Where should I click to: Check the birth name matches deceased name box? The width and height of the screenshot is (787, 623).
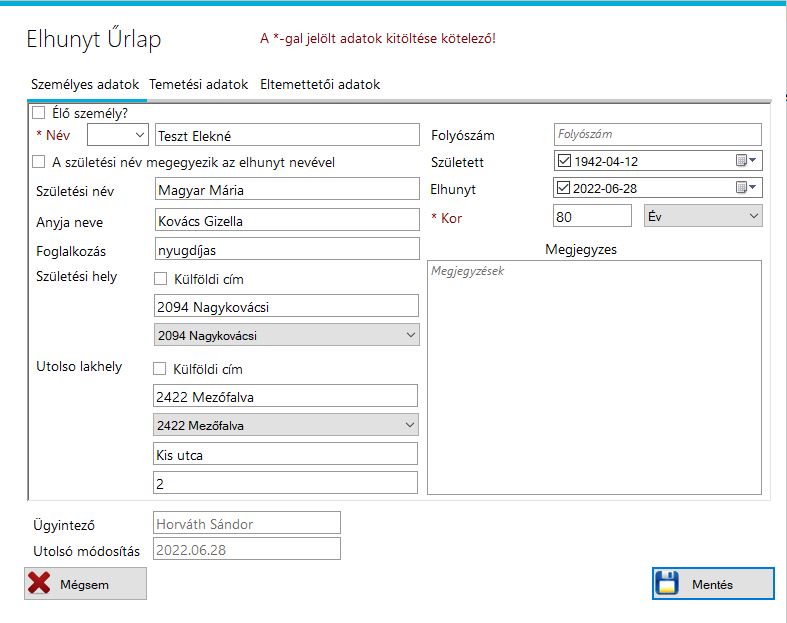pyautogui.click(x=39, y=162)
